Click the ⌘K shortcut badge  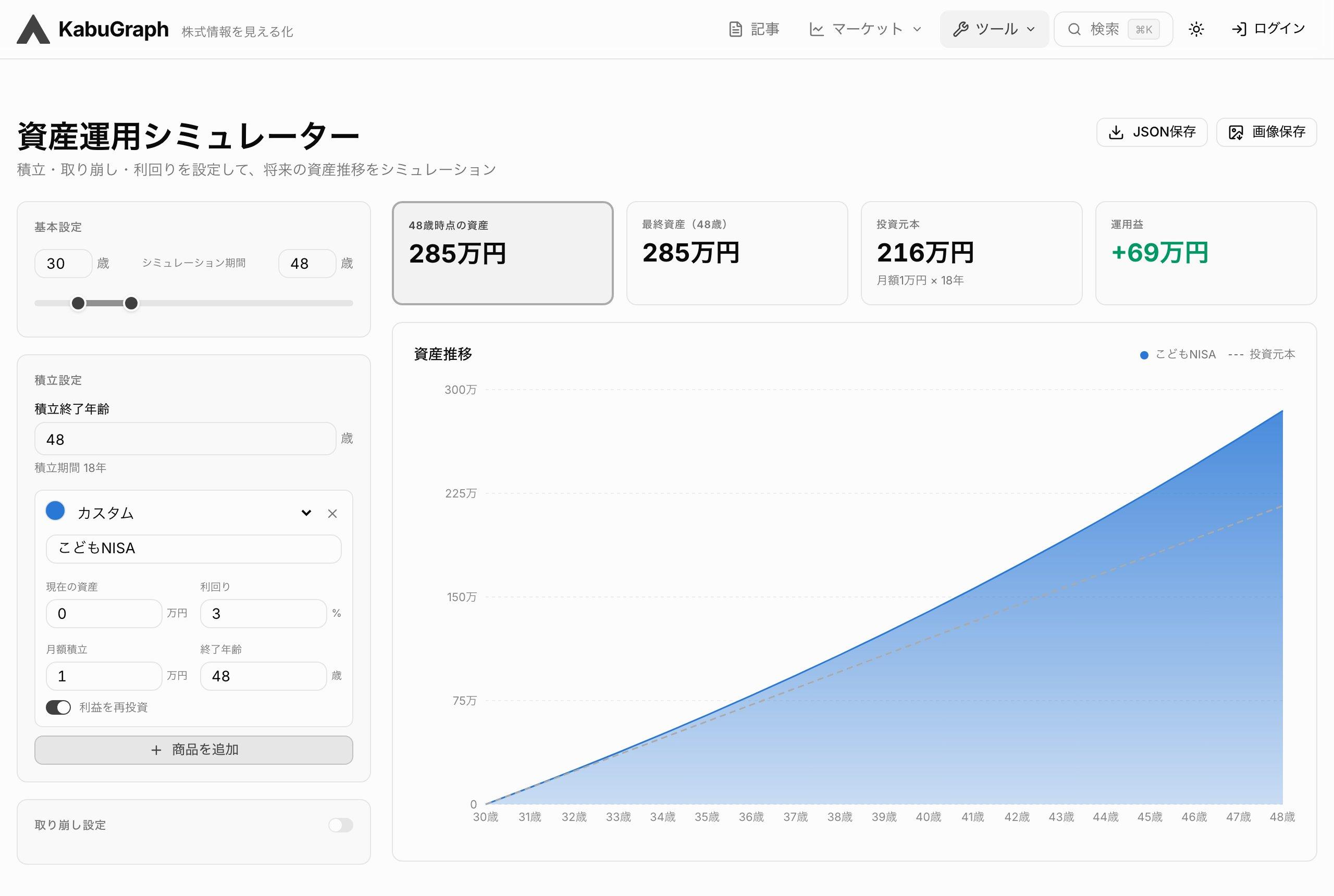tap(1144, 30)
